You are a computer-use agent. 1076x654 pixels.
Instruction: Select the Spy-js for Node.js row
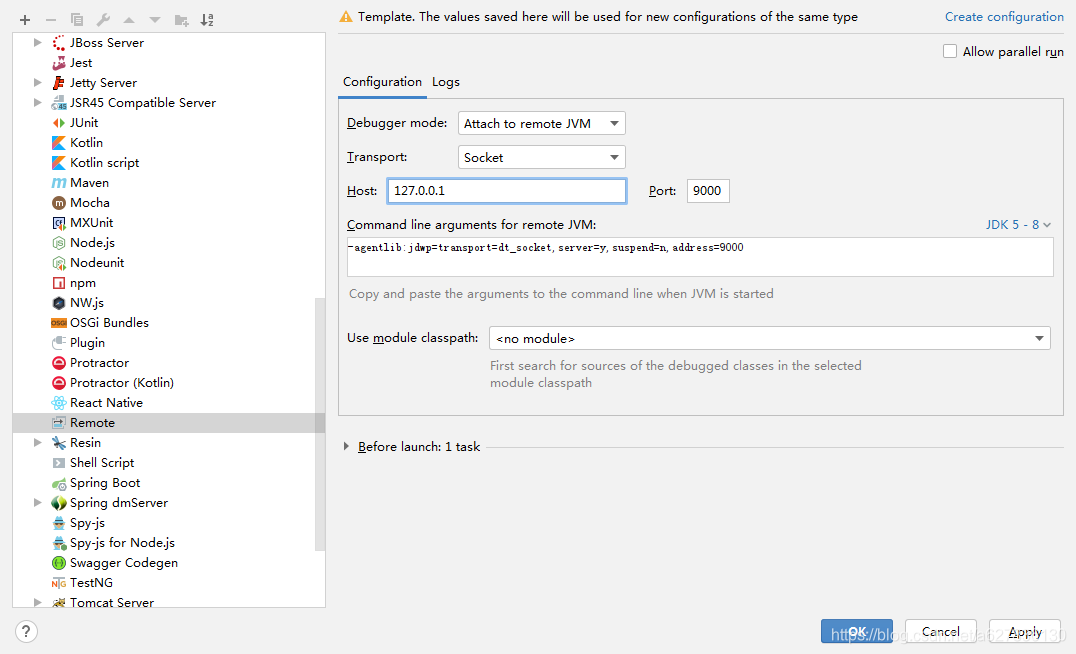(169, 543)
